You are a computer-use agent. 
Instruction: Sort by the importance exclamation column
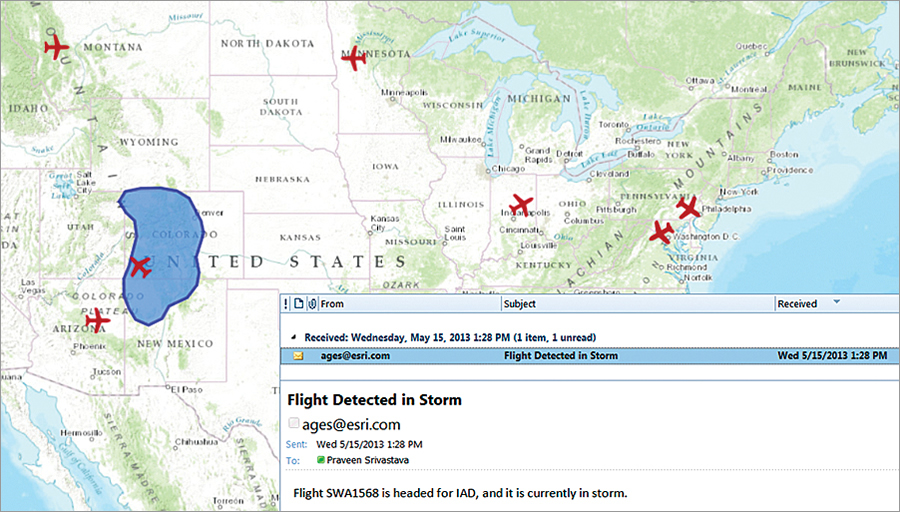(286, 304)
